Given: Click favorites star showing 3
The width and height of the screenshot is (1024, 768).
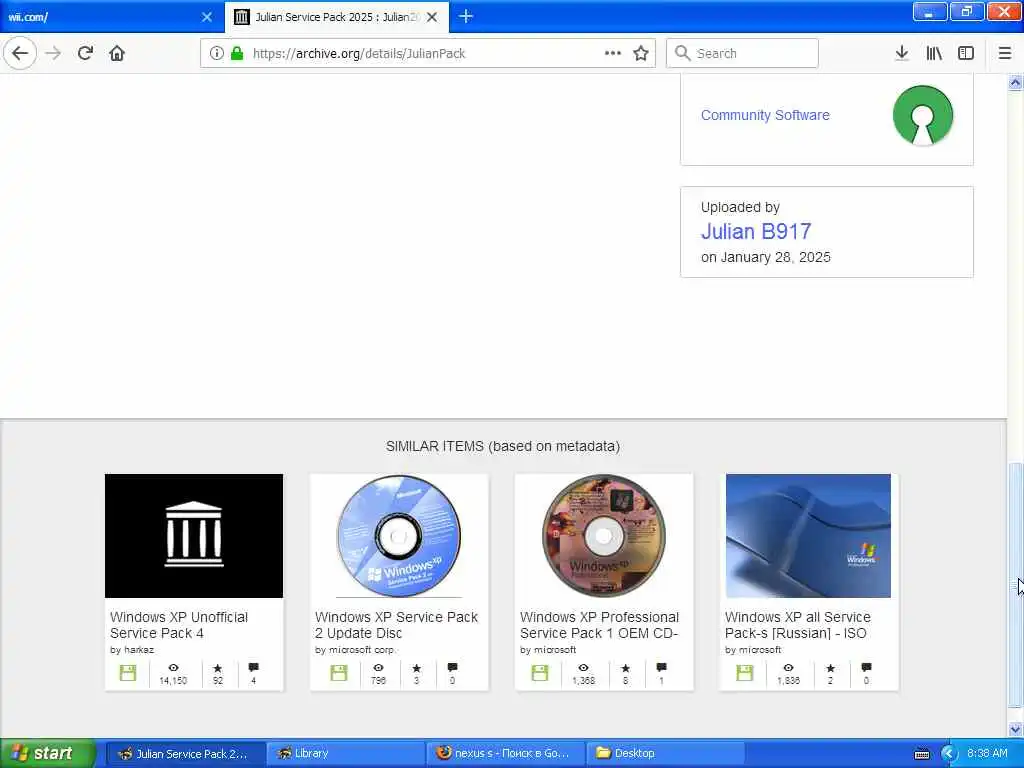Looking at the screenshot, I should (x=417, y=668).
